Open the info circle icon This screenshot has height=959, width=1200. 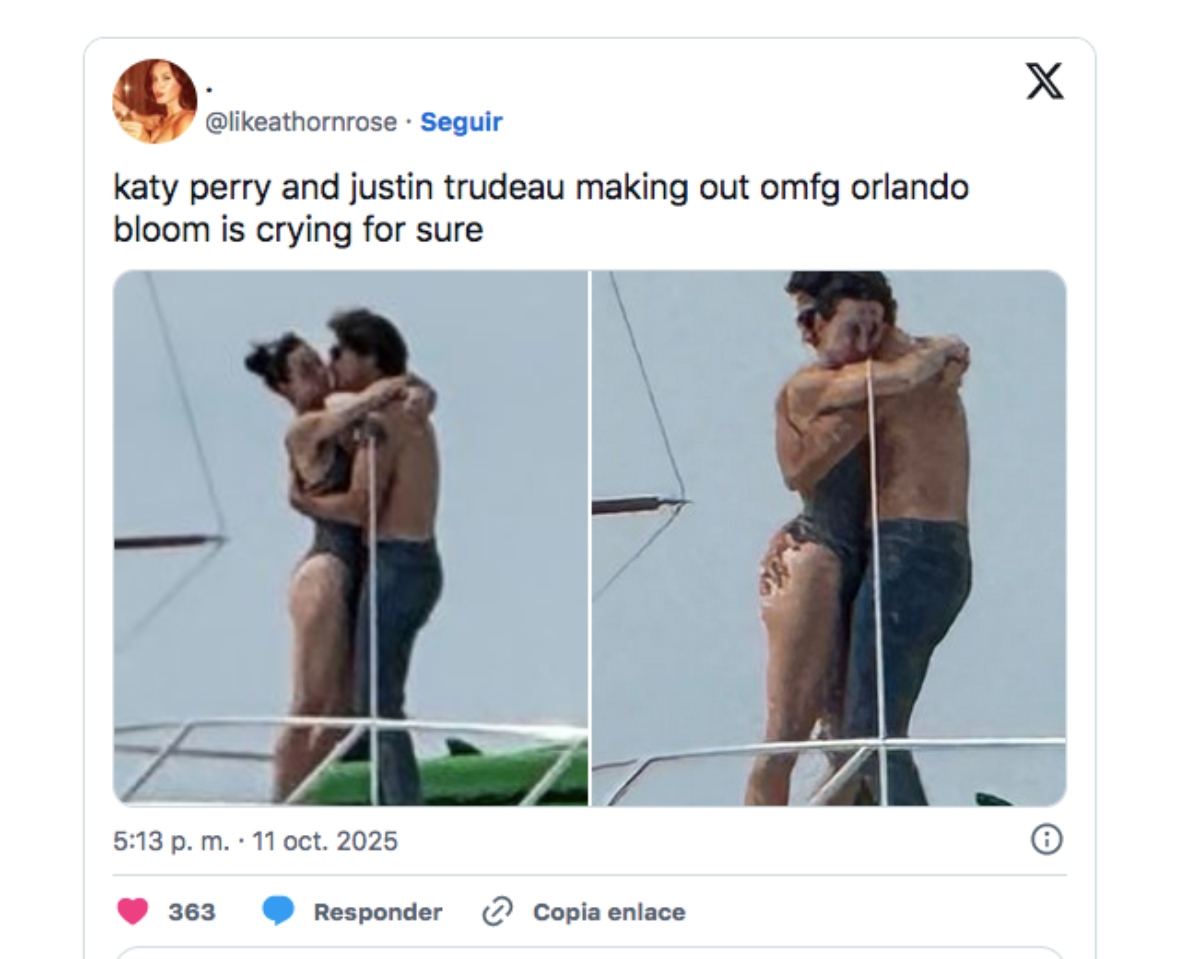[x=1046, y=840]
